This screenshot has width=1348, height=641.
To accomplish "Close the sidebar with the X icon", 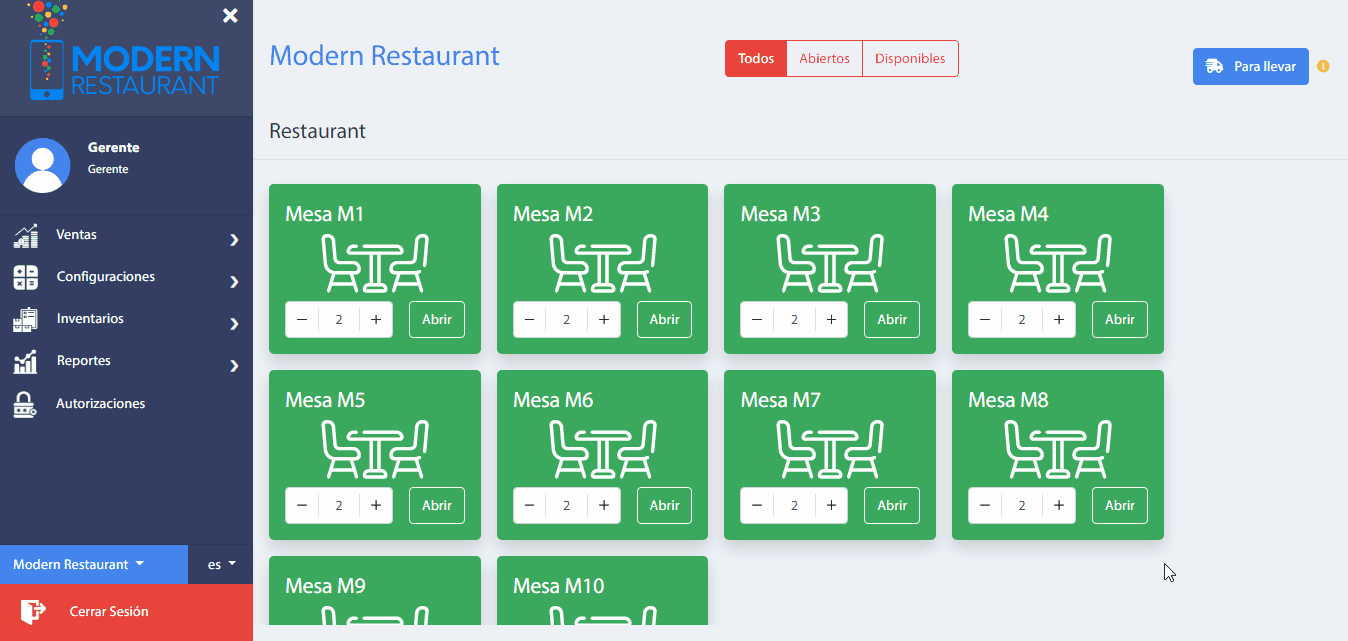I will [230, 16].
